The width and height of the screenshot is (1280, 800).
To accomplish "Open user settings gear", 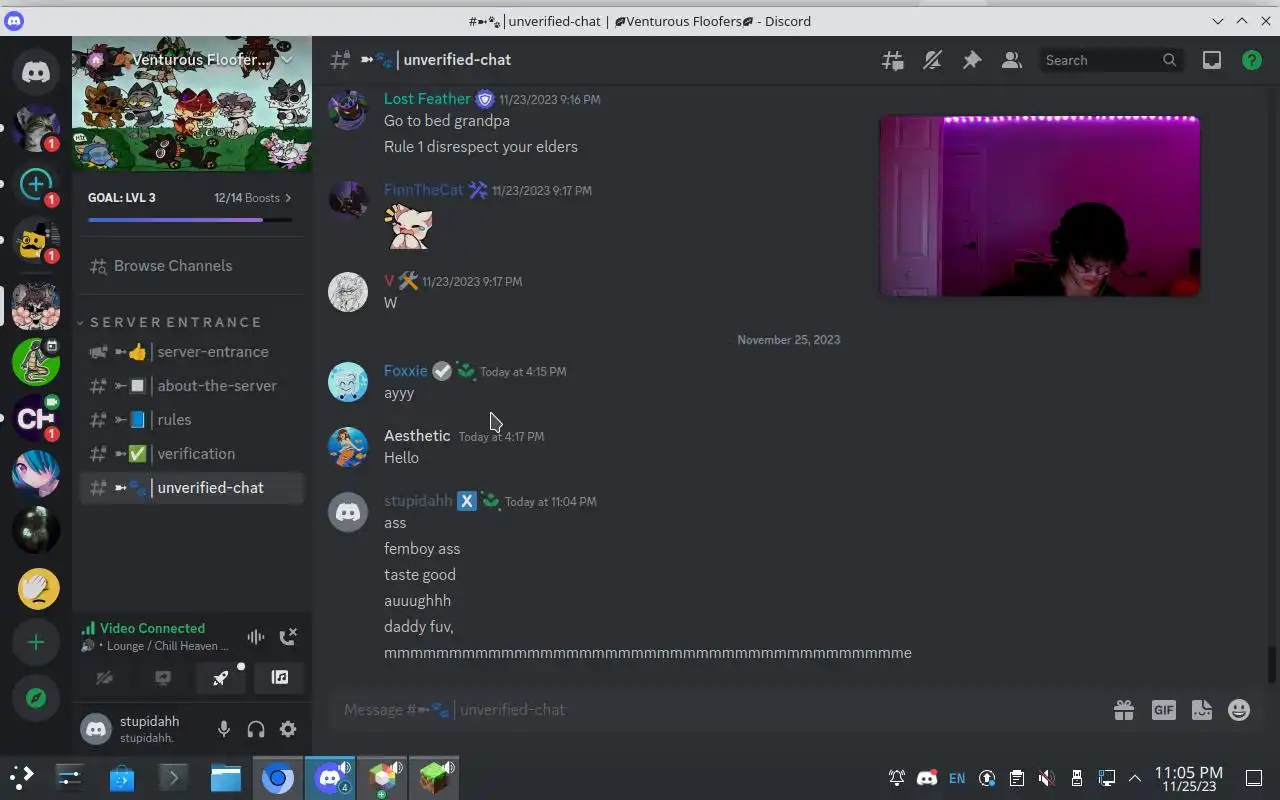I will tap(288, 729).
